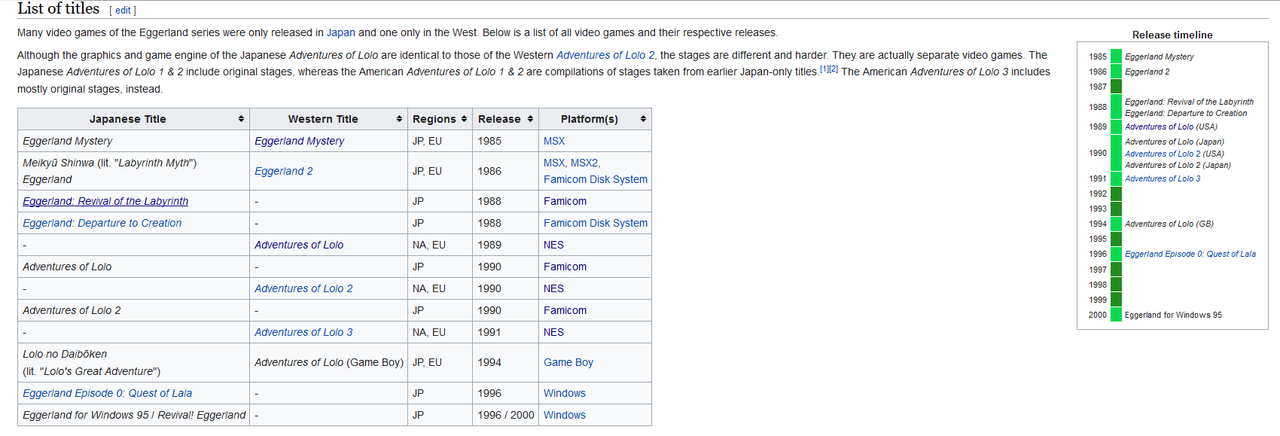Open Adventures of Lolo 2 link in paragraph
This screenshot has width=1280, height=436.
coord(605,55)
